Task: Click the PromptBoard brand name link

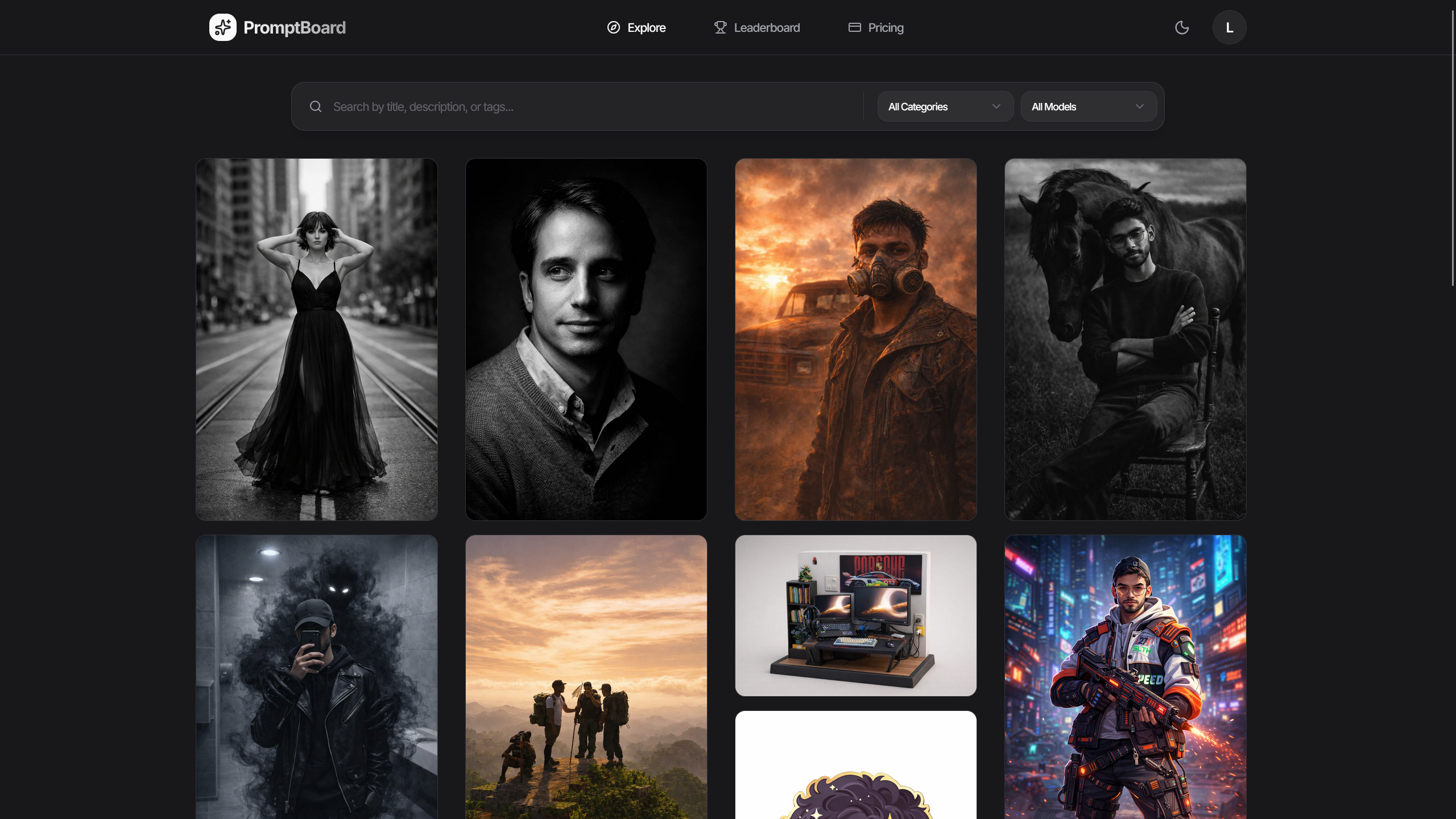Action: pyautogui.click(x=294, y=27)
